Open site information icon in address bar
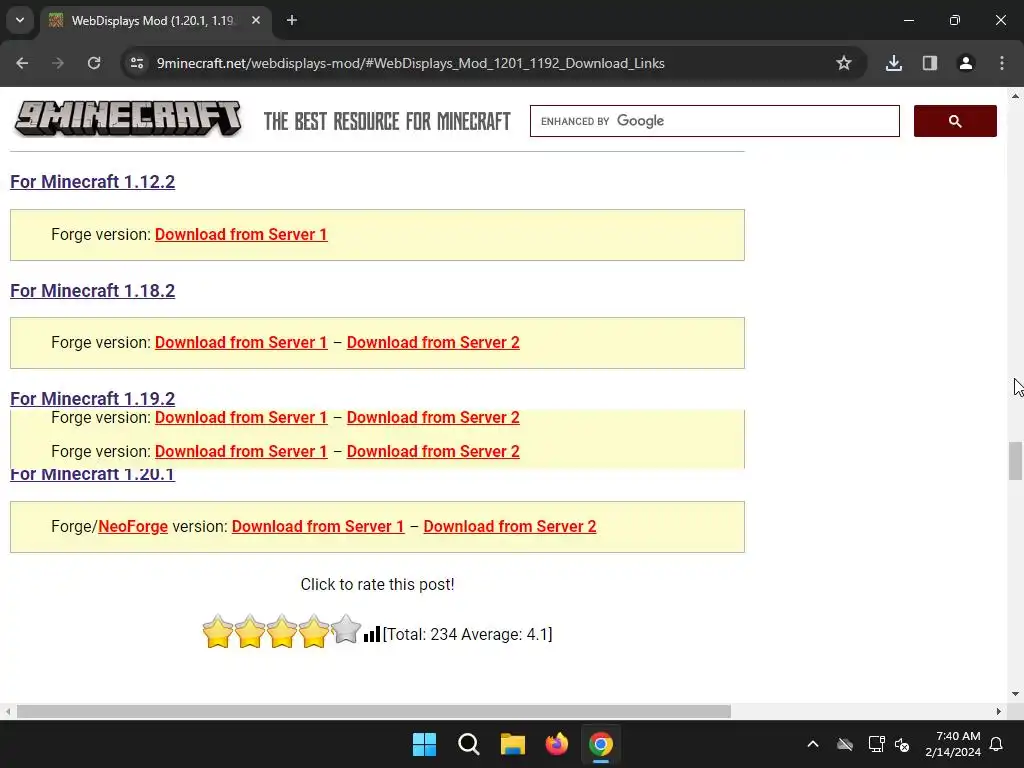Screen dimensions: 1024x768 137,63
